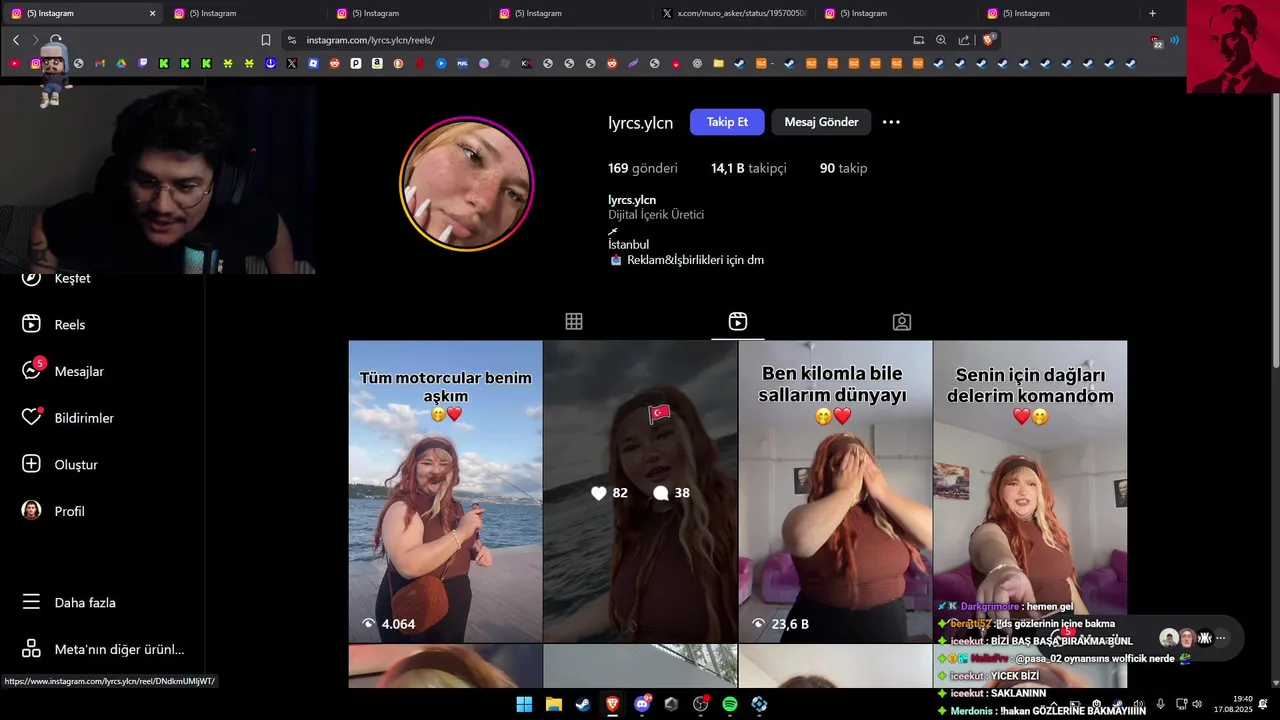Open the zoom magnifier in the address bar
Screen dimensions: 1280x720
coord(941,40)
